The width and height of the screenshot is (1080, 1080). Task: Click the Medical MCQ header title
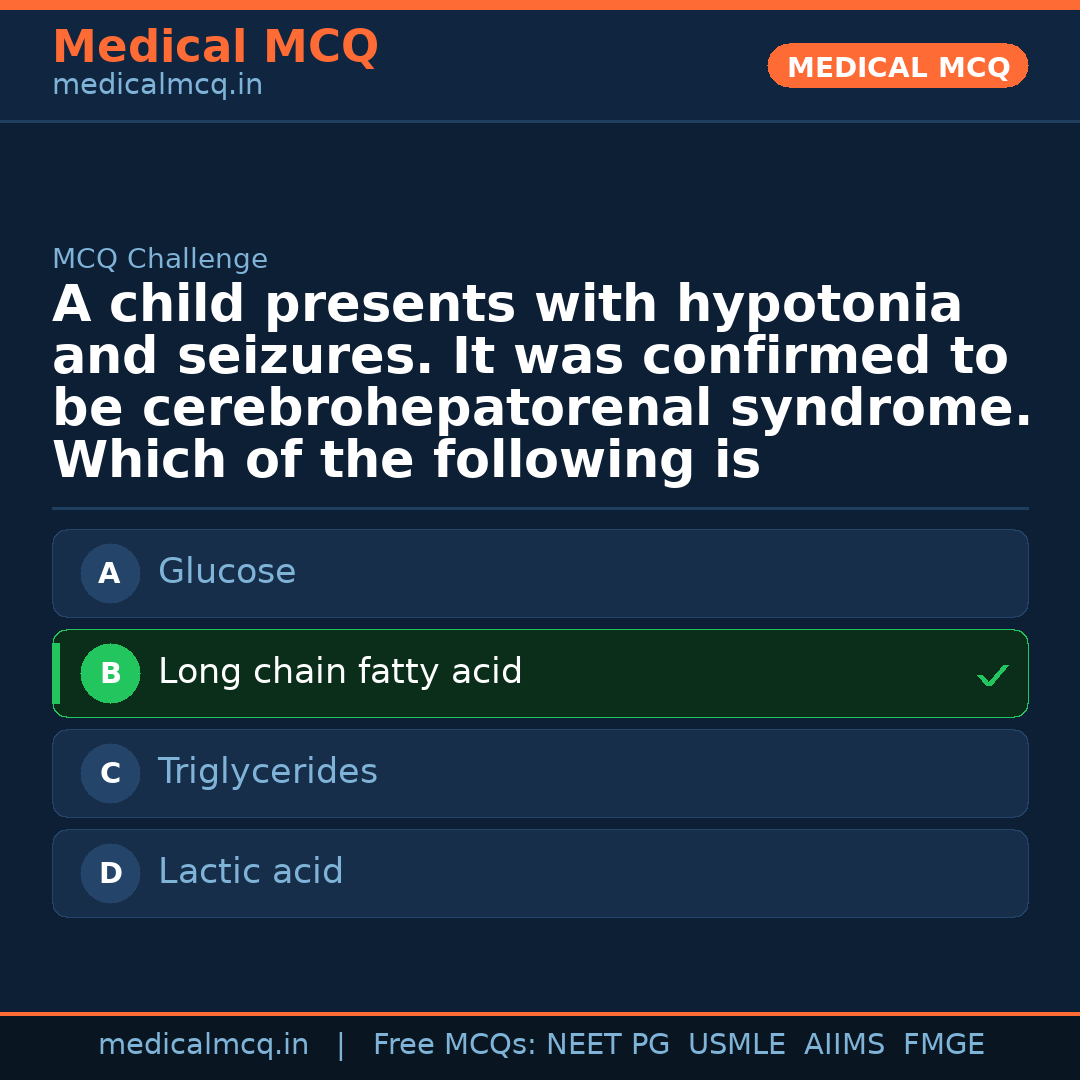[x=215, y=47]
